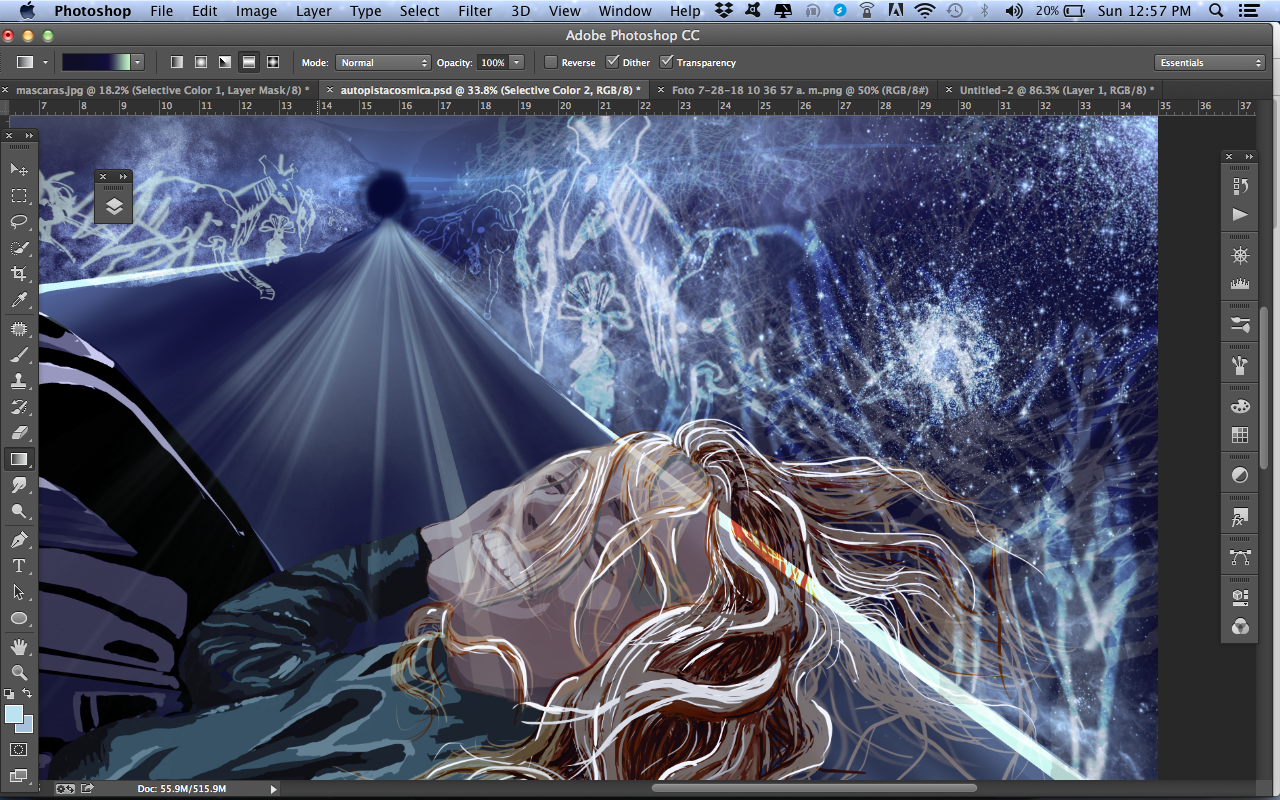Open the gradient picker dropdown arrow
This screenshot has height=800, width=1280.
pyautogui.click(x=138, y=62)
